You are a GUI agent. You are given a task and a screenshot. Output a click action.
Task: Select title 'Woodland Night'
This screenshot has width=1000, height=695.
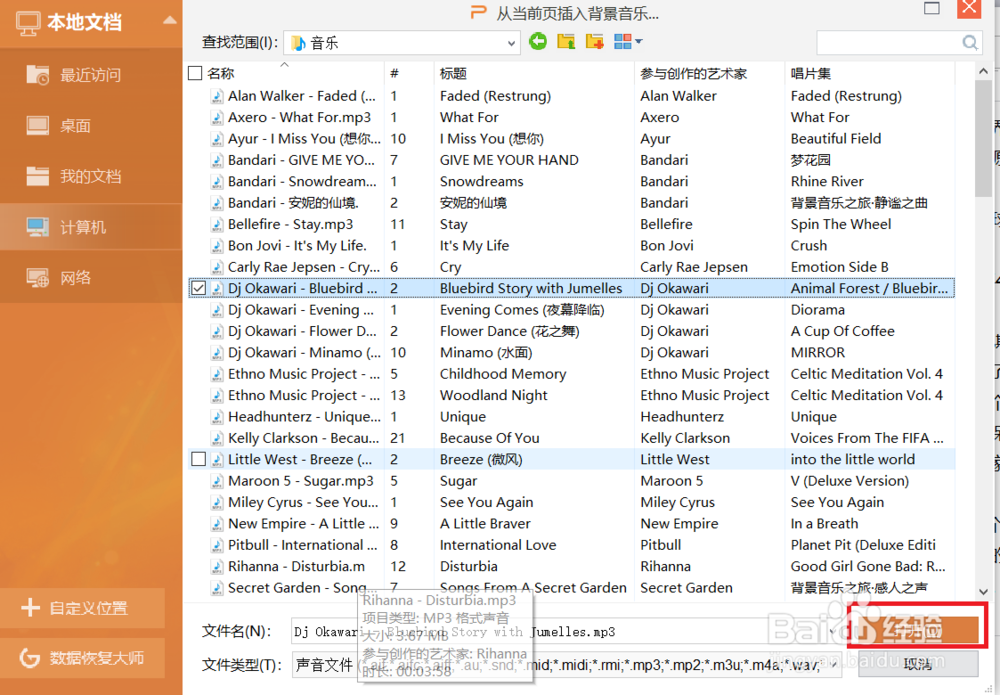click(493, 395)
